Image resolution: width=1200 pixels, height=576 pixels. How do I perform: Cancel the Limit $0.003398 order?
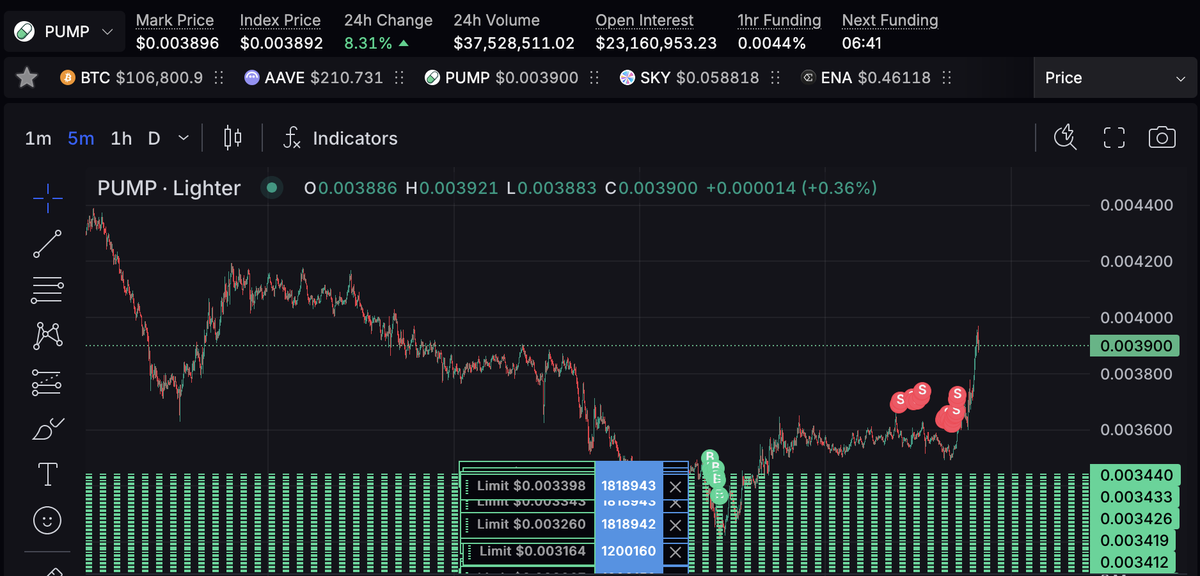(676, 487)
